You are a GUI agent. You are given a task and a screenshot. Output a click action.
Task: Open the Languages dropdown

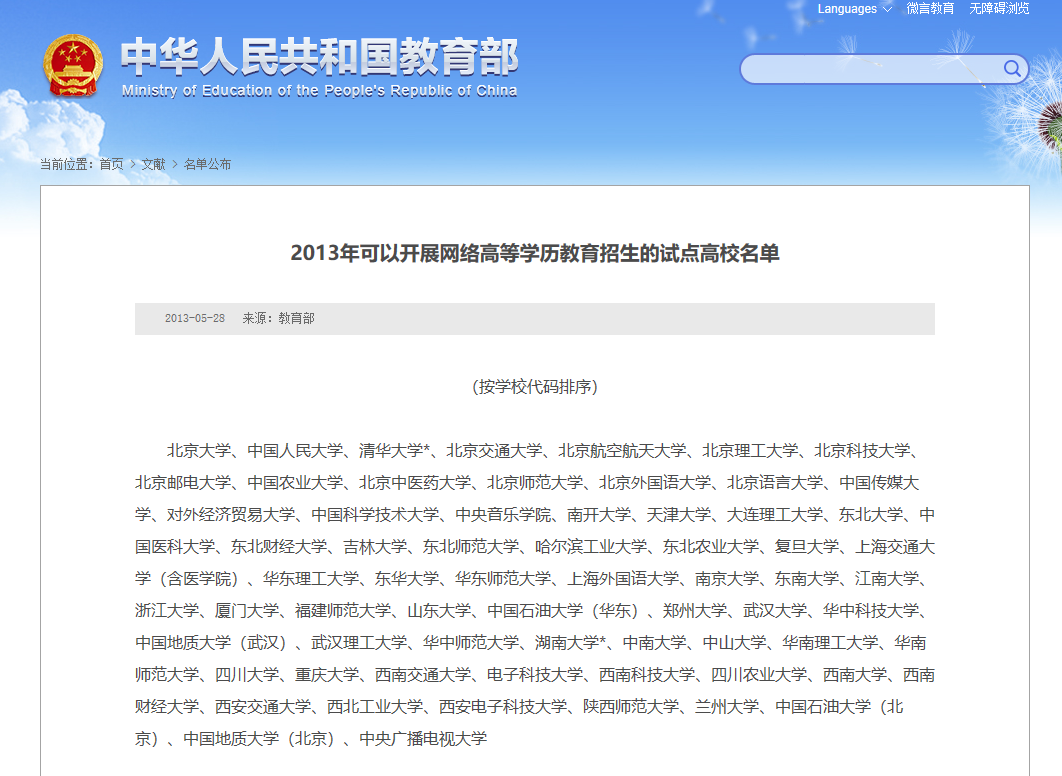854,9
